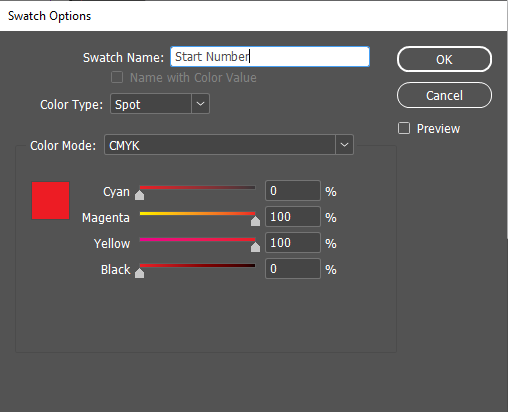Expand the Color Mode dropdown arrow
This screenshot has width=508, height=412.
coord(344,145)
